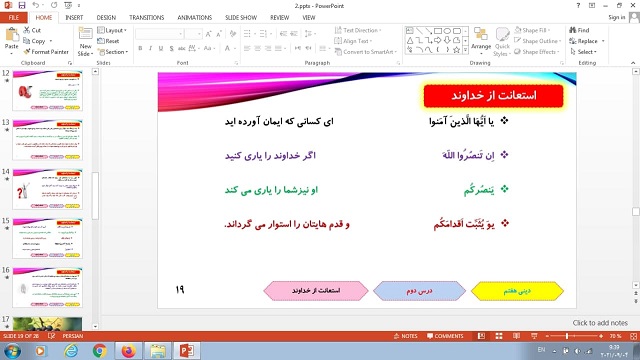
Task: Open Windows Start menu
Action: pyautogui.click(x=12, y=351)
